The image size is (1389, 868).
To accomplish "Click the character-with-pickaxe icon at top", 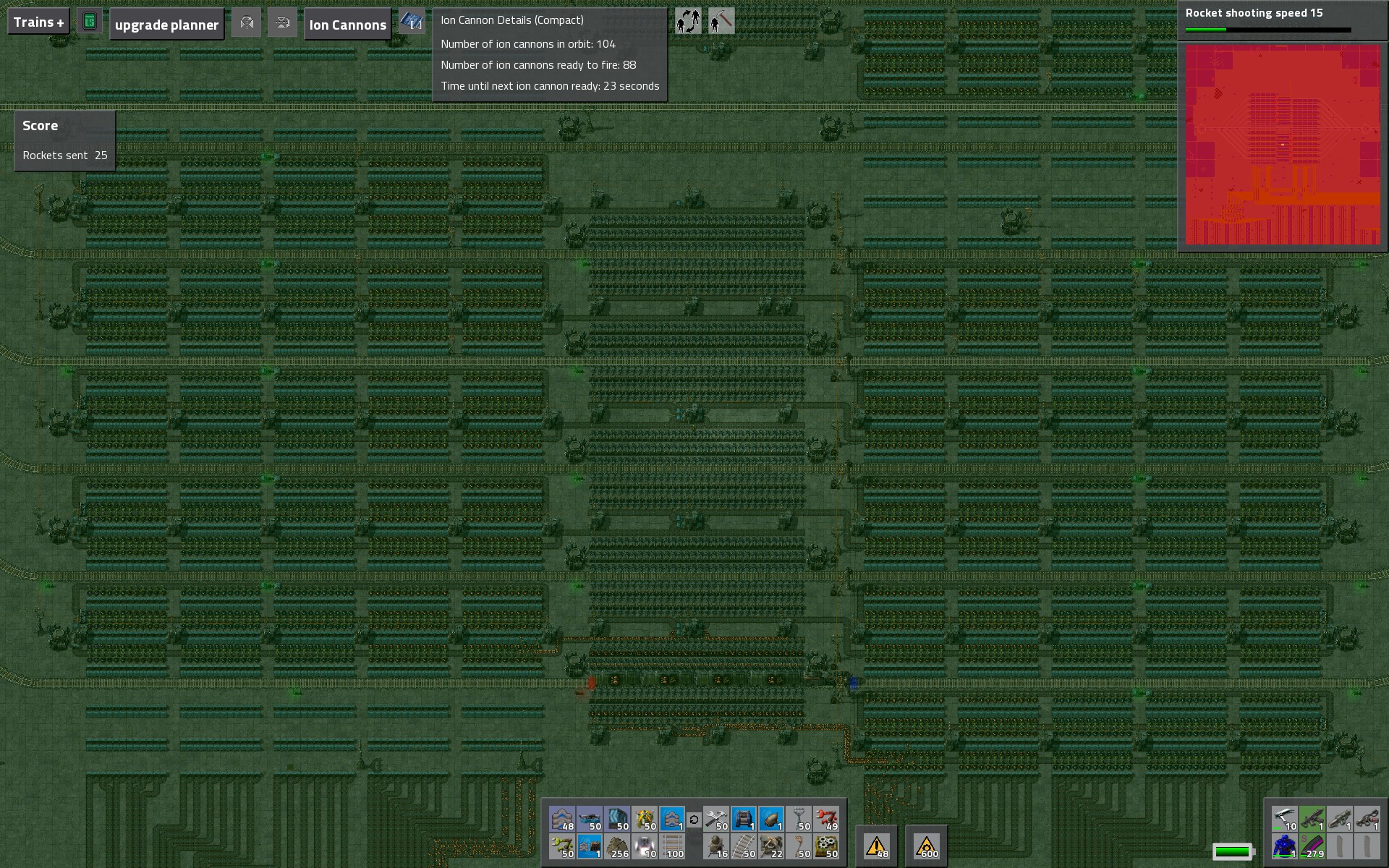I will pyautogui.click(x=721, y=21).
